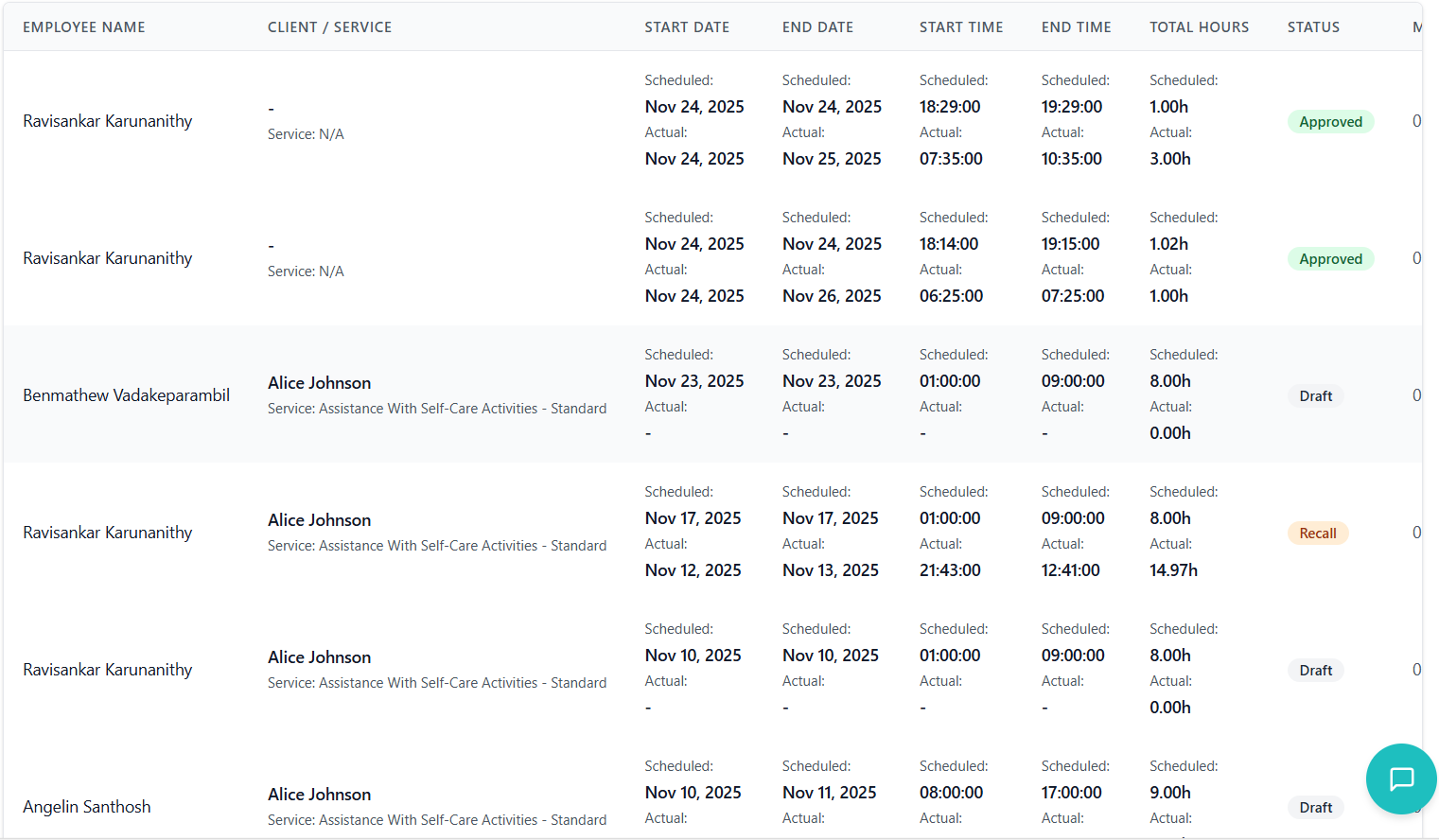The height and width of the screenshot is (840, 1439).
Task: Sort by the Start Date column
Action: [x=687, y=27]
